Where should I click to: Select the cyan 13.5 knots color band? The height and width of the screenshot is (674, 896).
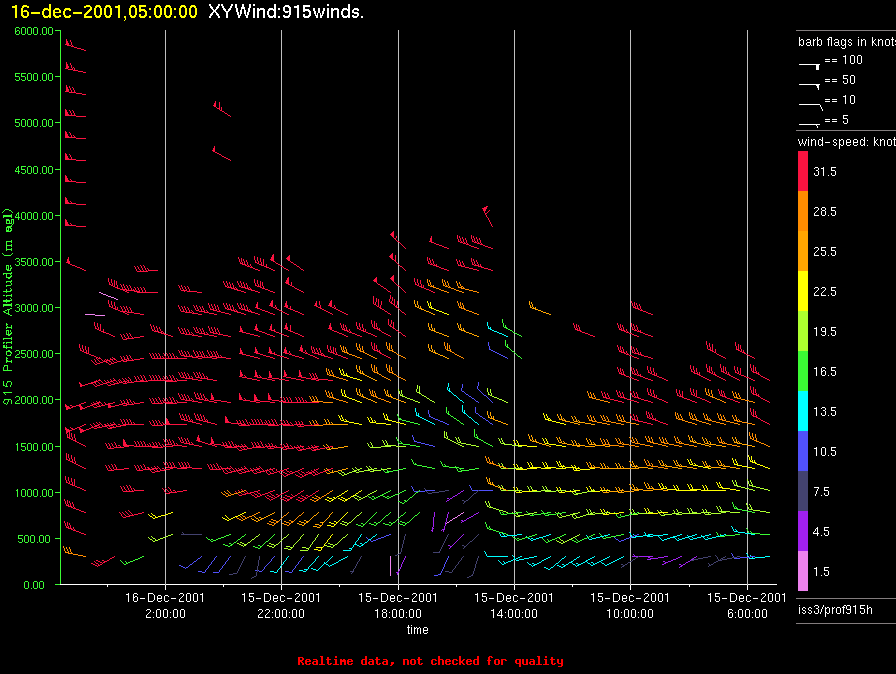(803, 411)
